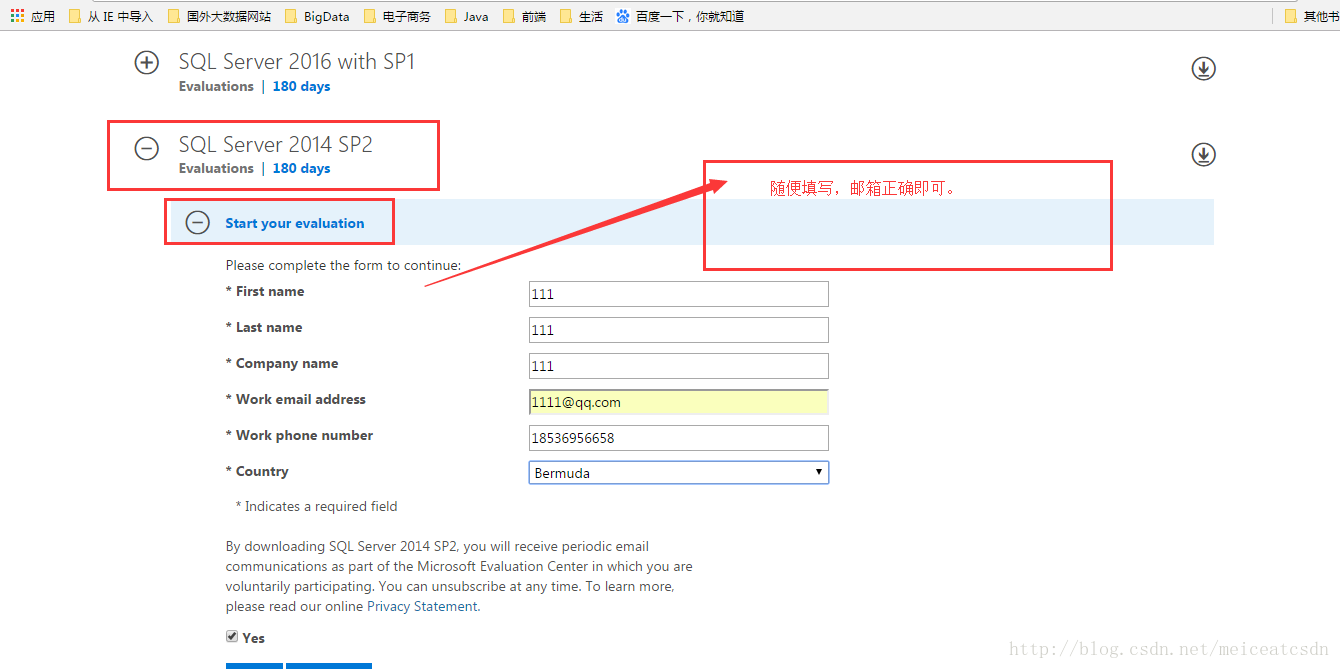Click the '* Work phone number' label
Screen dimensions: 1340x669
(299, 435)
